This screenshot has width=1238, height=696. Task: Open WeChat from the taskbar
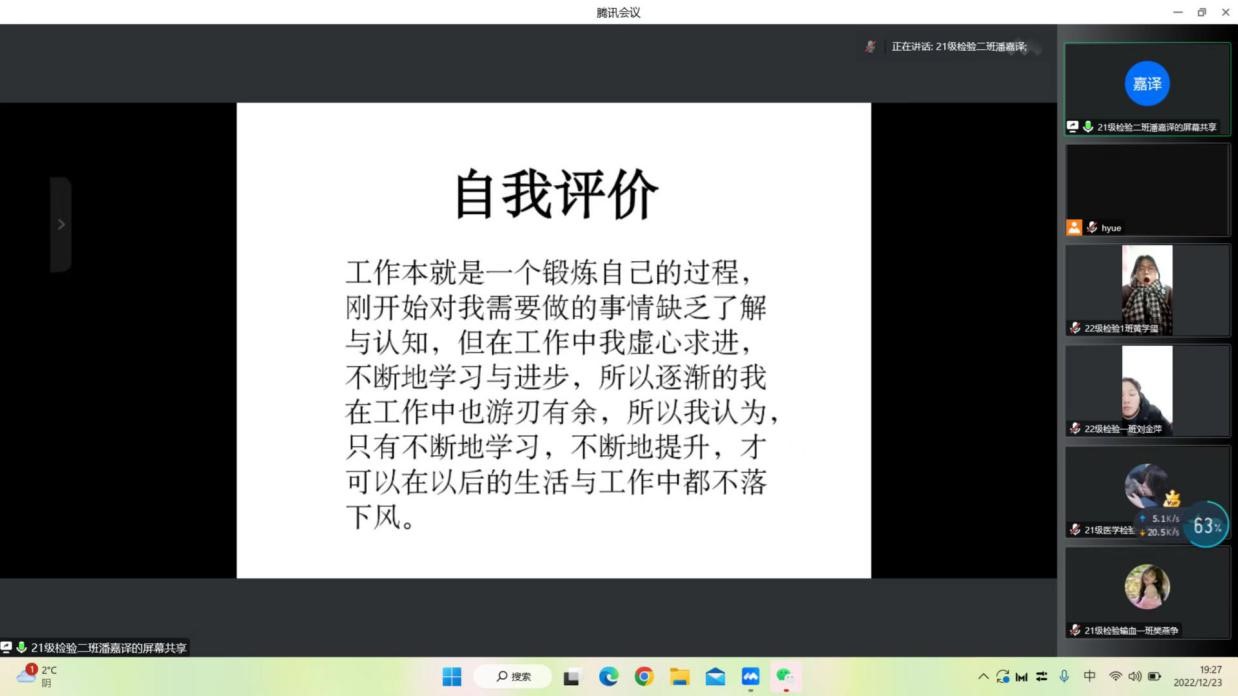click(786, 677)
